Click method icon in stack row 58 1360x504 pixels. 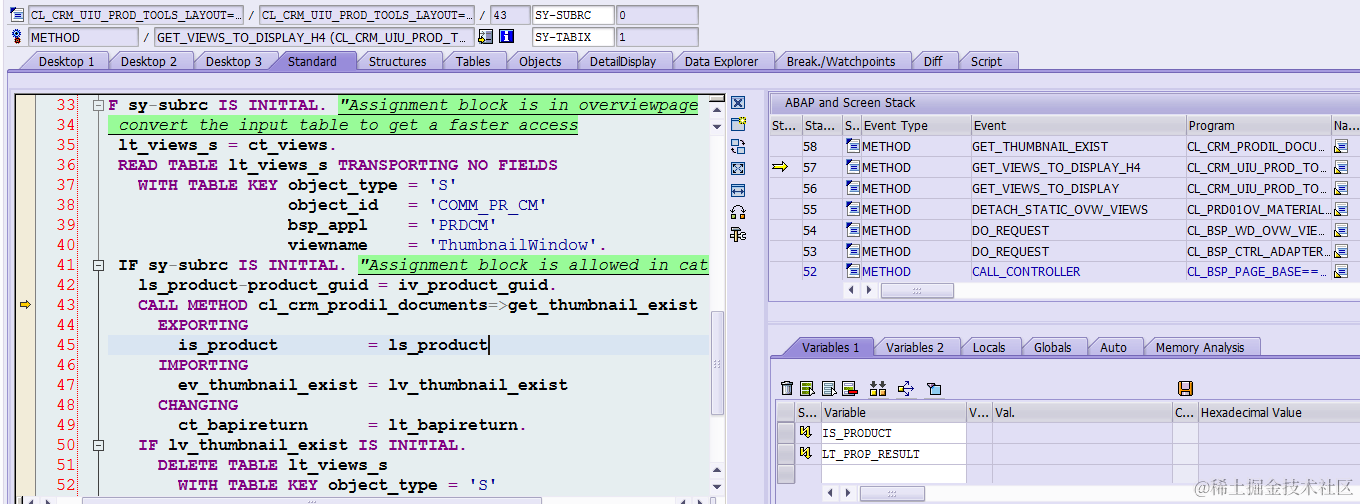coord(852,146)
